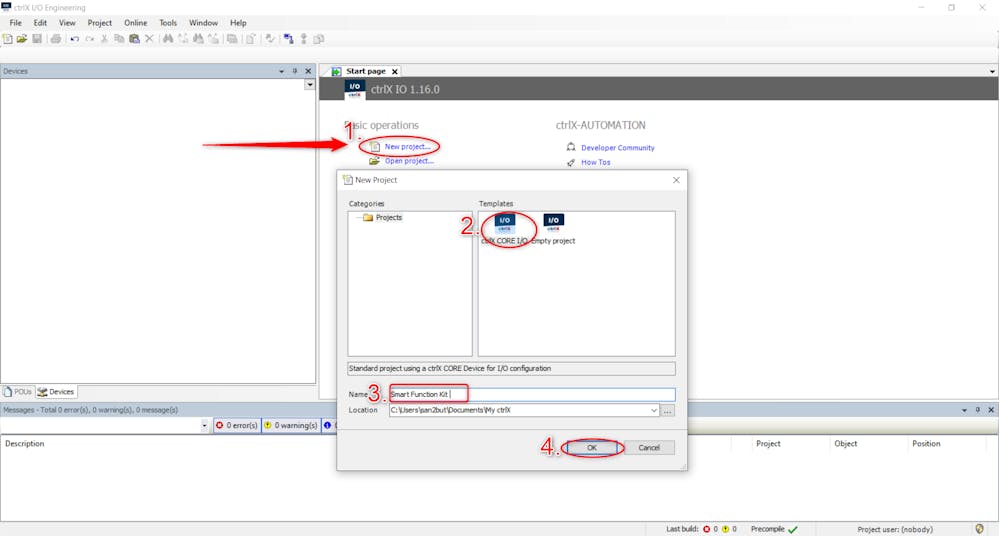The height and width of the screenshot is (536, 999).
Task: Click the Cut scissors toolbar icon
Action: coord(104,39)
